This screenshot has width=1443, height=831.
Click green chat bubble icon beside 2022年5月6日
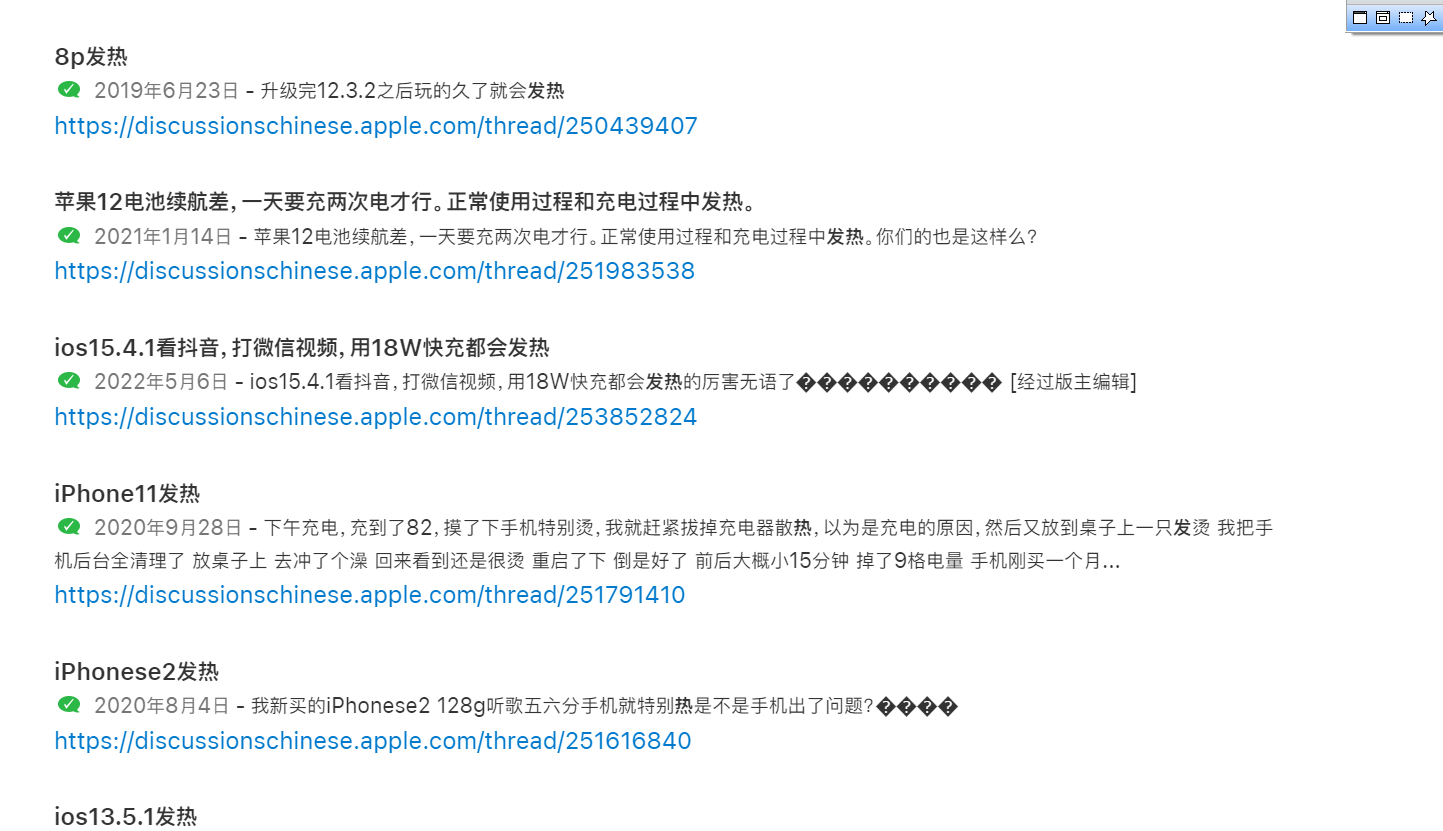(x=69, y=381)
